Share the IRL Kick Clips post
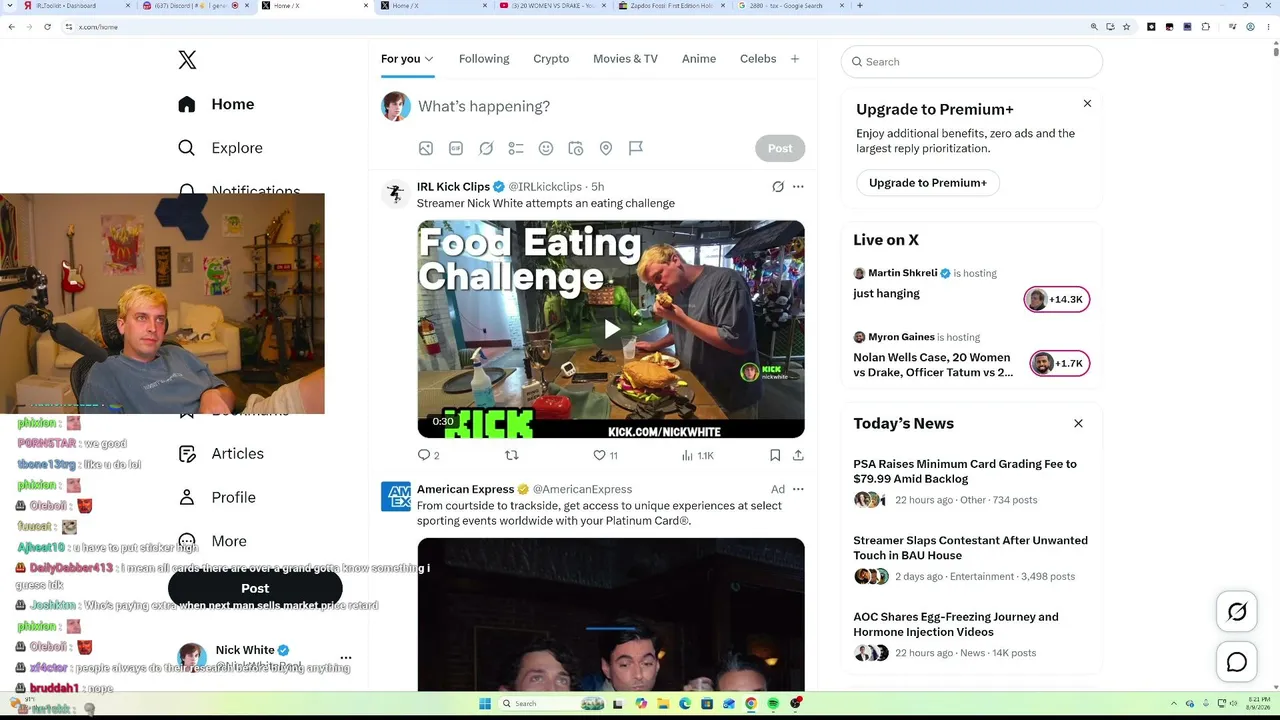1280x720 pixels. (x=798, y=455)
